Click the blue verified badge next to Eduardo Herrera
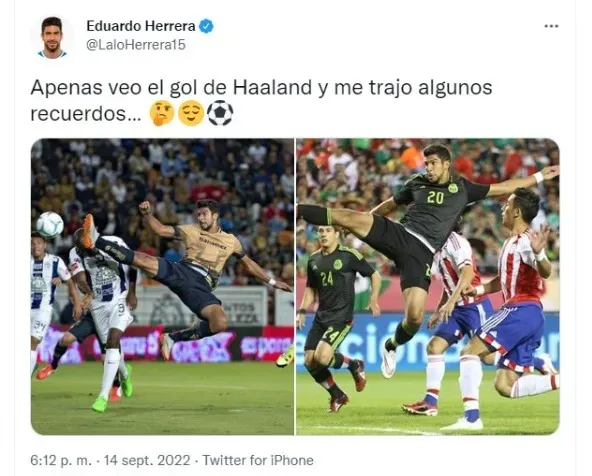The image size is (592, 476). point(206,26)
